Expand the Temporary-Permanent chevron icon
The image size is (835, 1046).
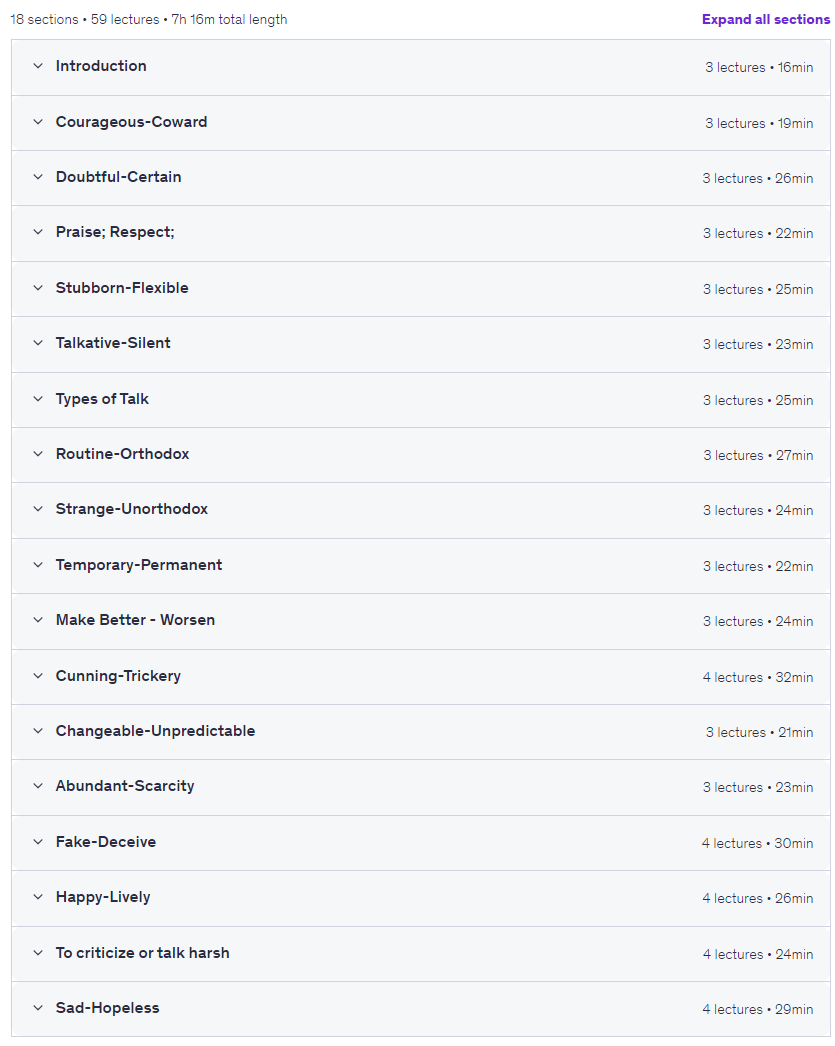[38, 565]
